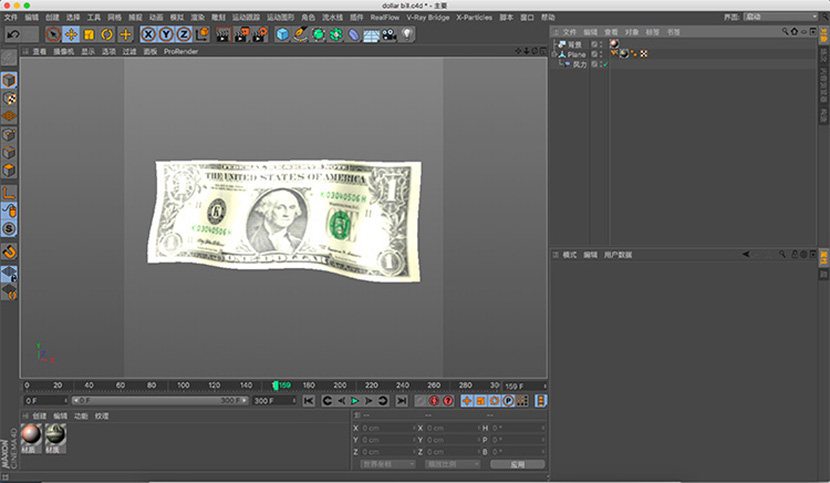
Task: Open the deformer capsule icon
Action: coord(354,34)
